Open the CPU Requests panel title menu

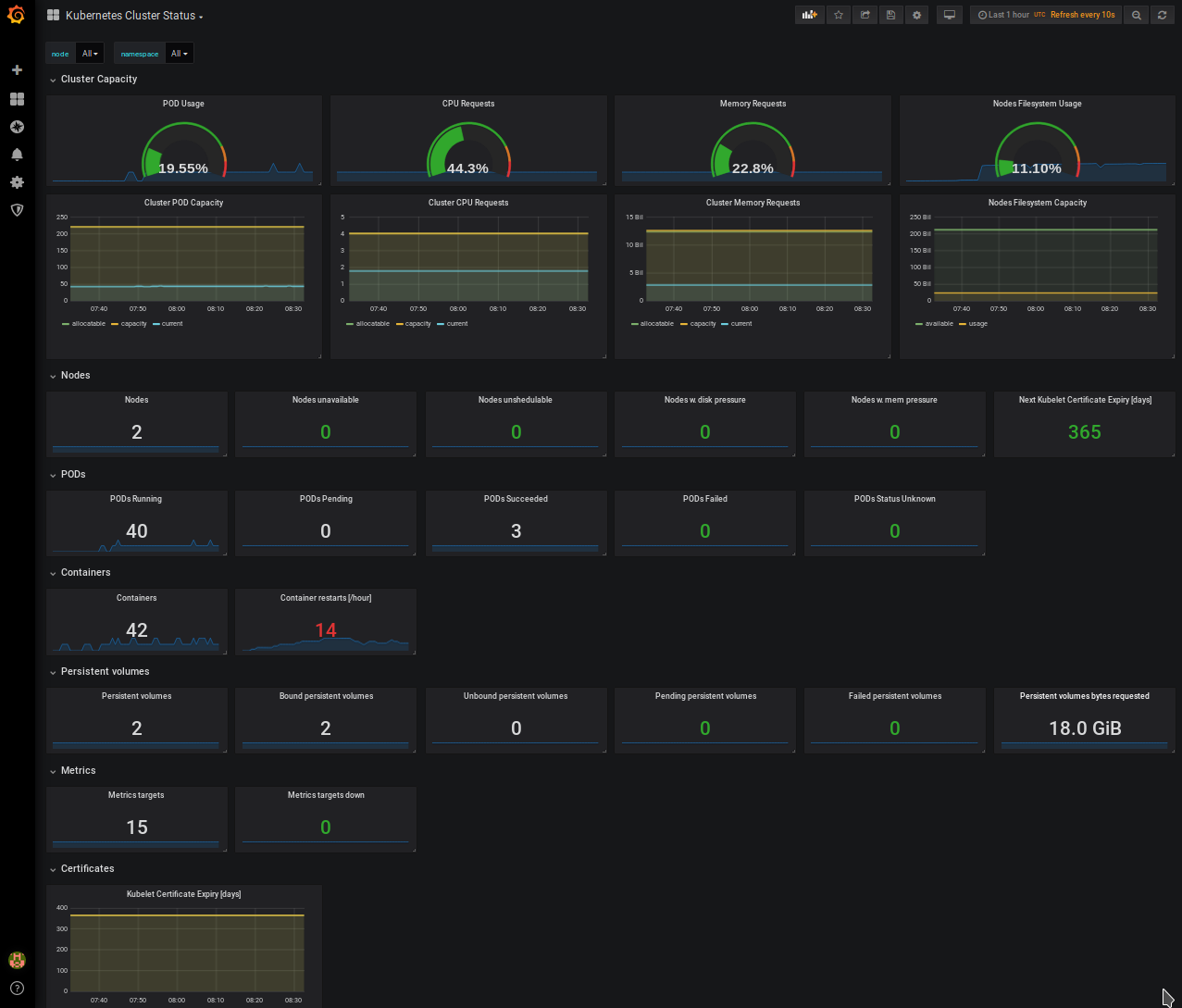pos(468,104)
